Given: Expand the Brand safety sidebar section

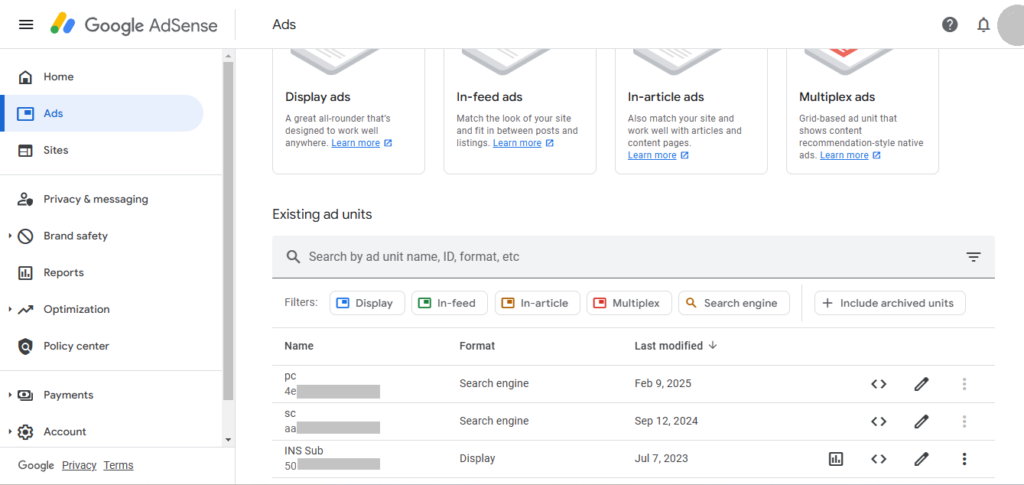Looking at the screenshot, I should point(10,236).
